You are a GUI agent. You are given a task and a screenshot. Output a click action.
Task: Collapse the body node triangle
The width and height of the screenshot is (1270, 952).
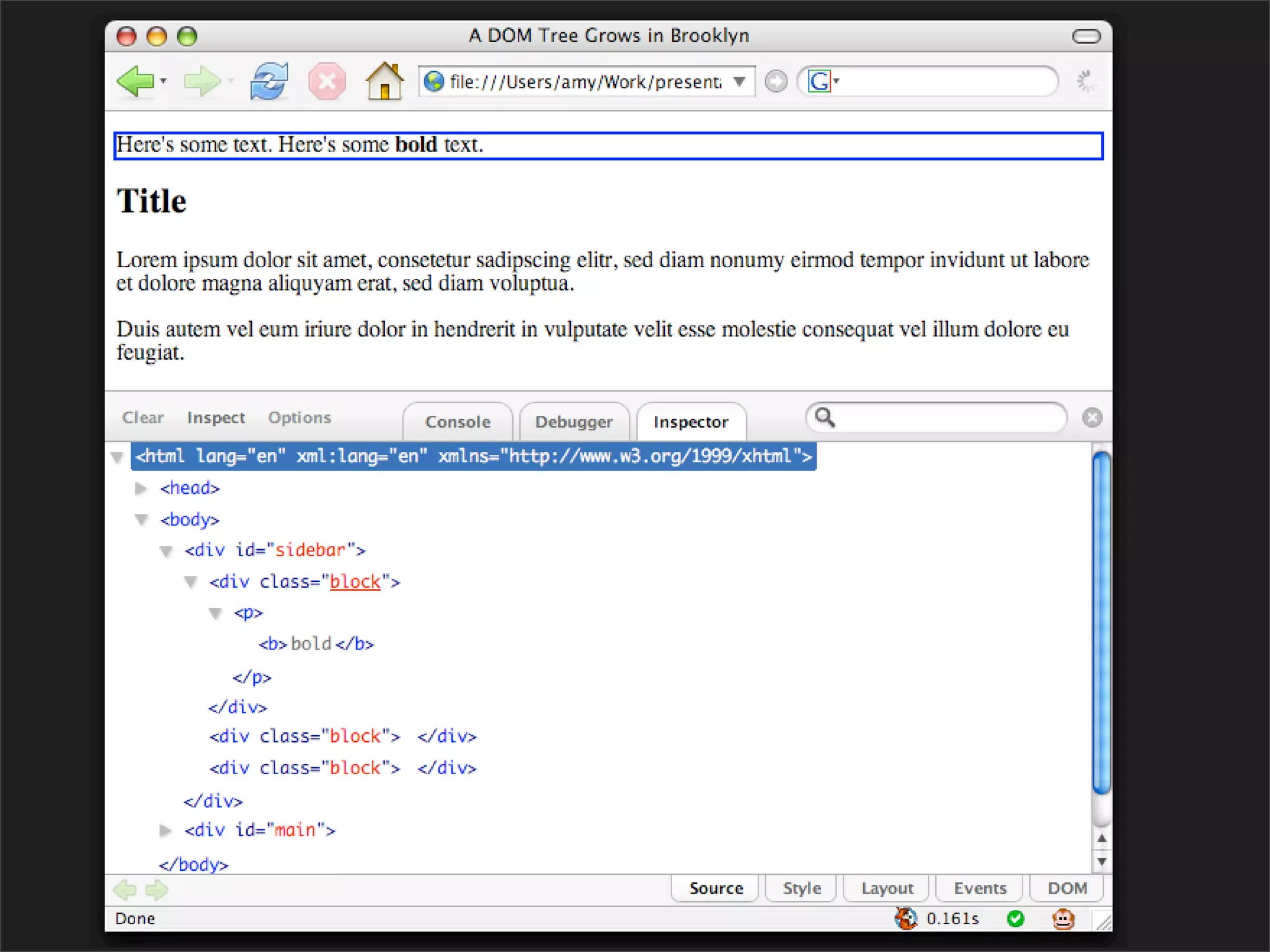(x=142, y=519)
